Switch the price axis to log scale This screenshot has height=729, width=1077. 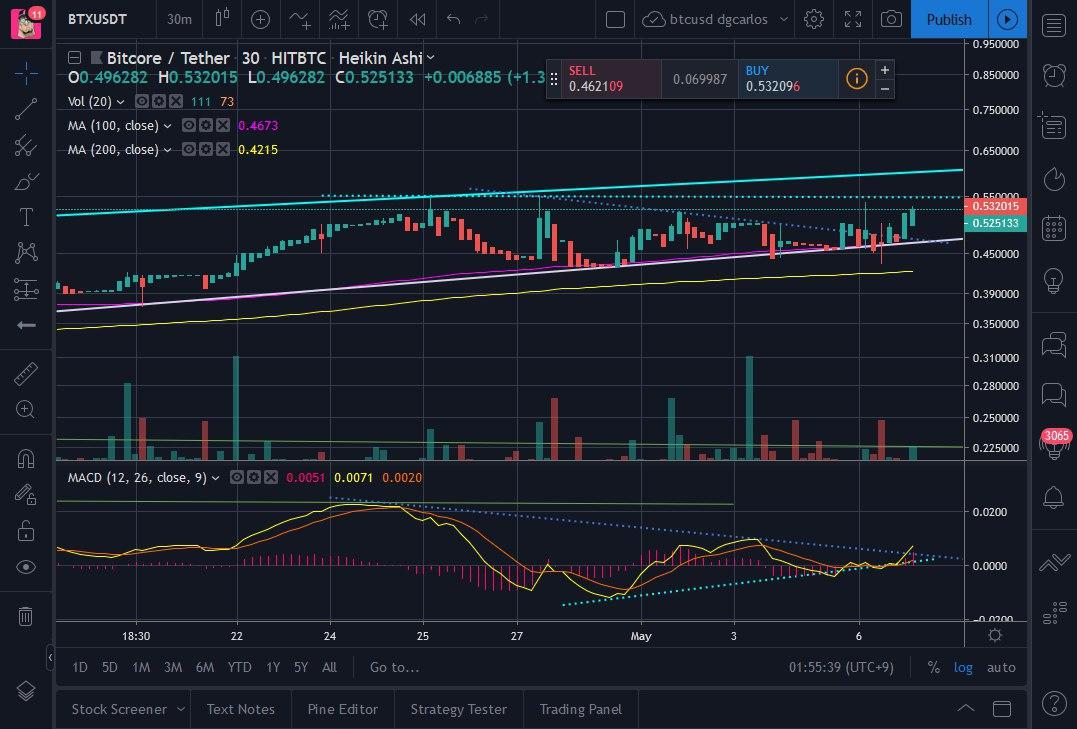point(963,667)
